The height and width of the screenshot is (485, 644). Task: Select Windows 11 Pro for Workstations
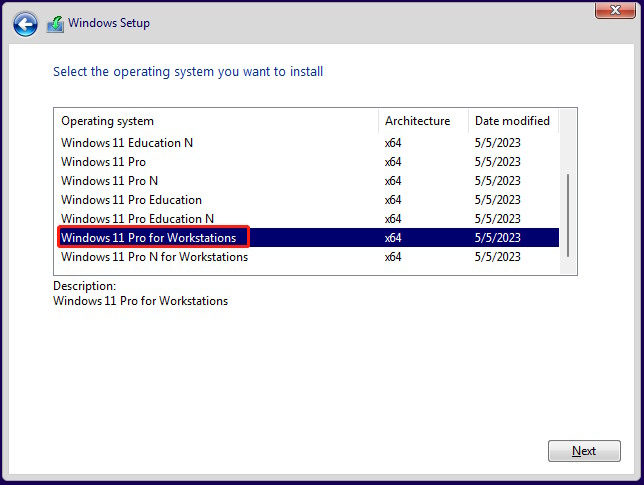click(306, 237)
